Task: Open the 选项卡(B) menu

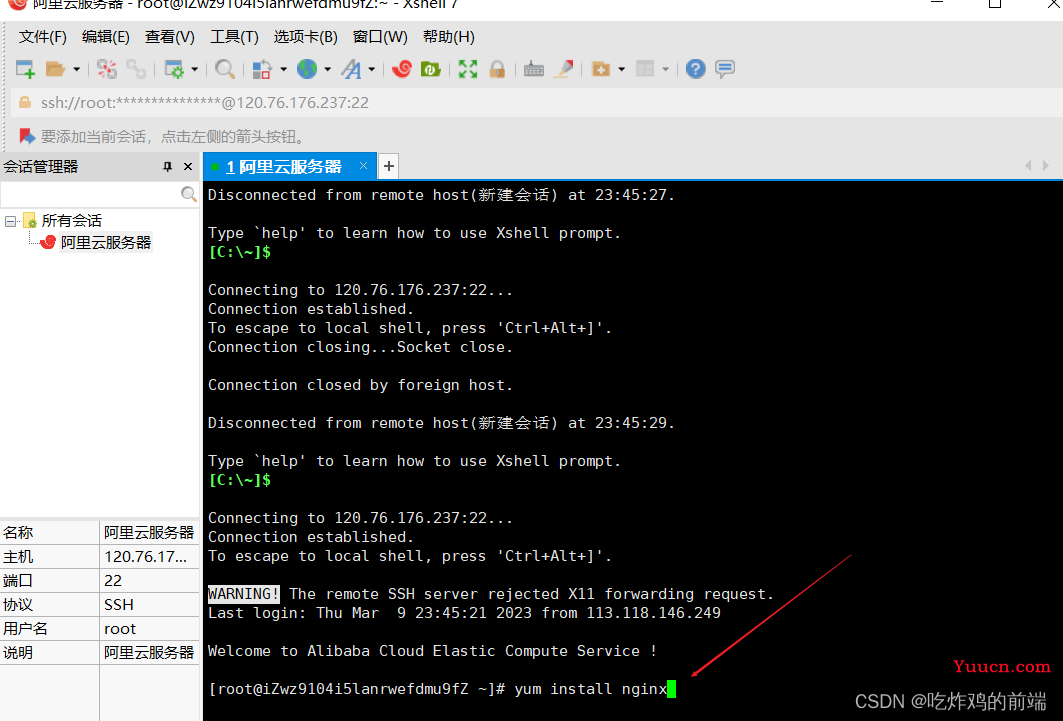Action: tap(306, 37)
